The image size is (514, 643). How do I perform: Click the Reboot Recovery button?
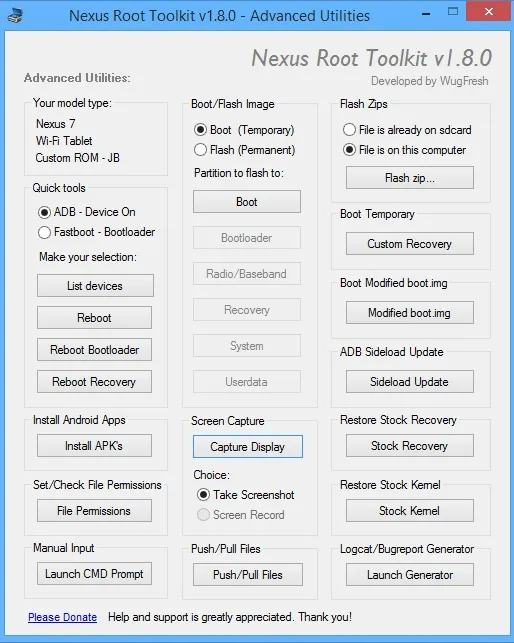point(94,382)
